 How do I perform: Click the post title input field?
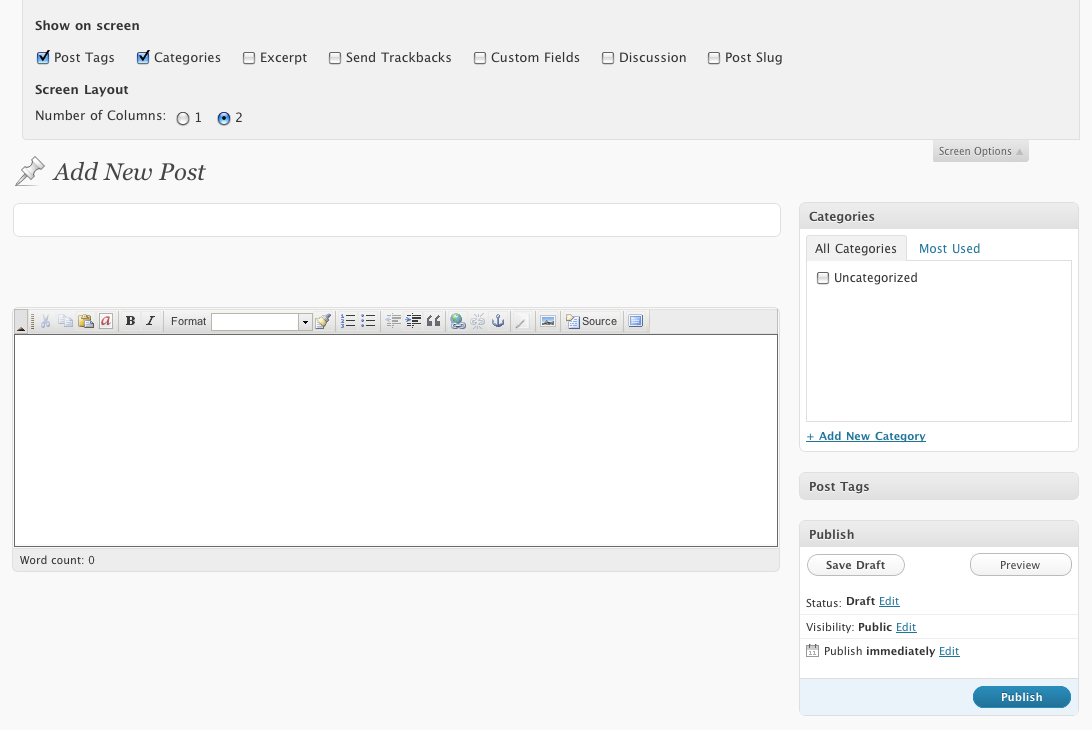396,220
